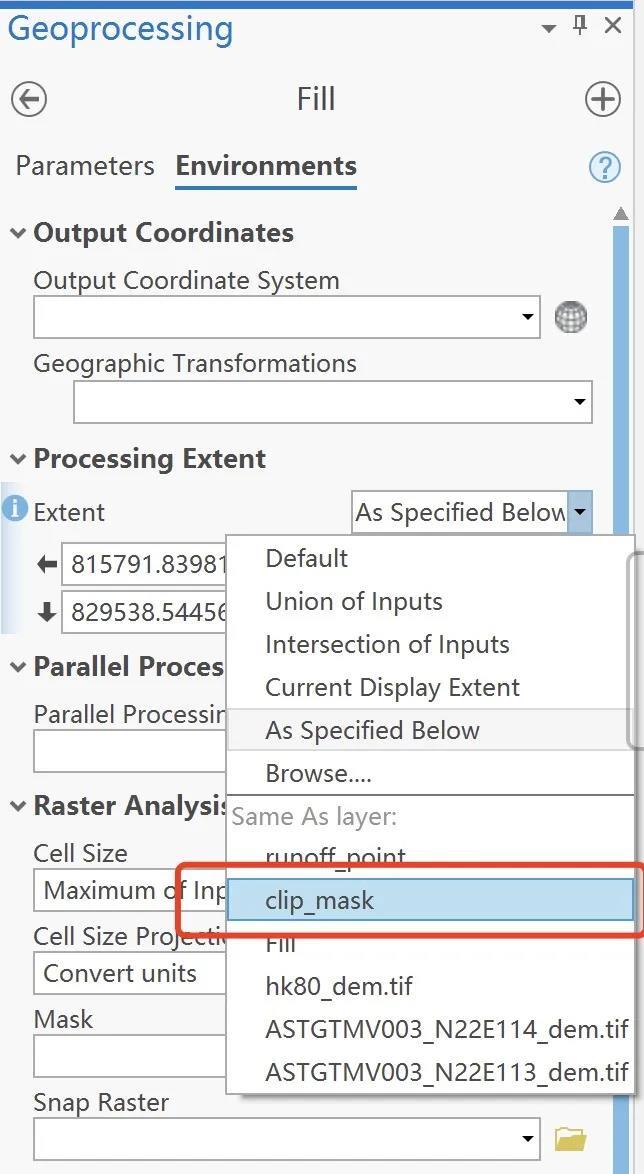Choose Current Display Extent option

coord(392,688)
